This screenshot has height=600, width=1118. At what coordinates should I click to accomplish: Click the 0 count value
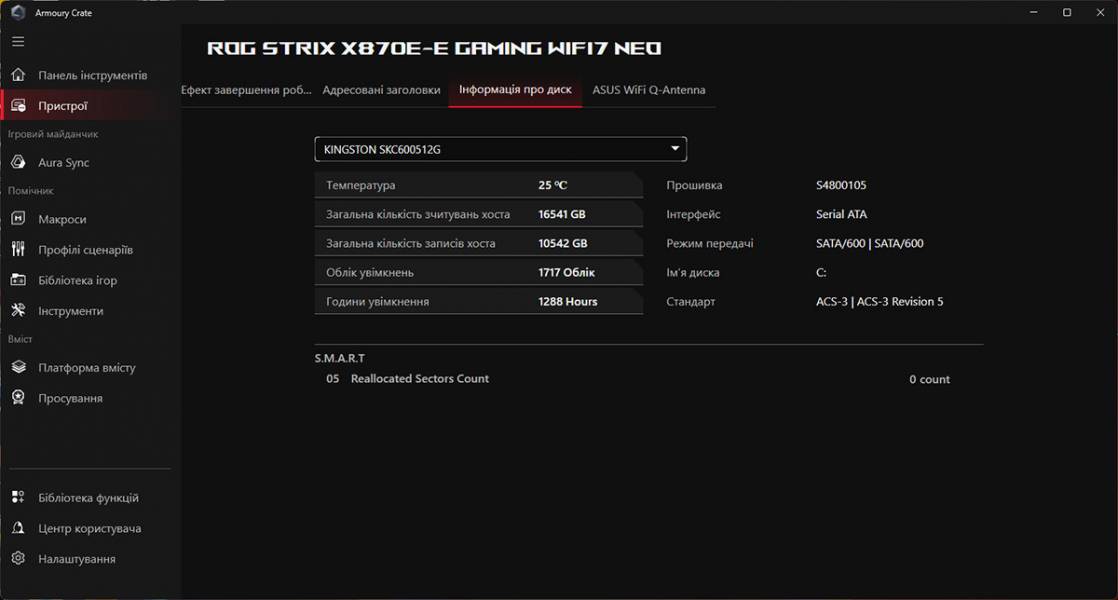929,379
